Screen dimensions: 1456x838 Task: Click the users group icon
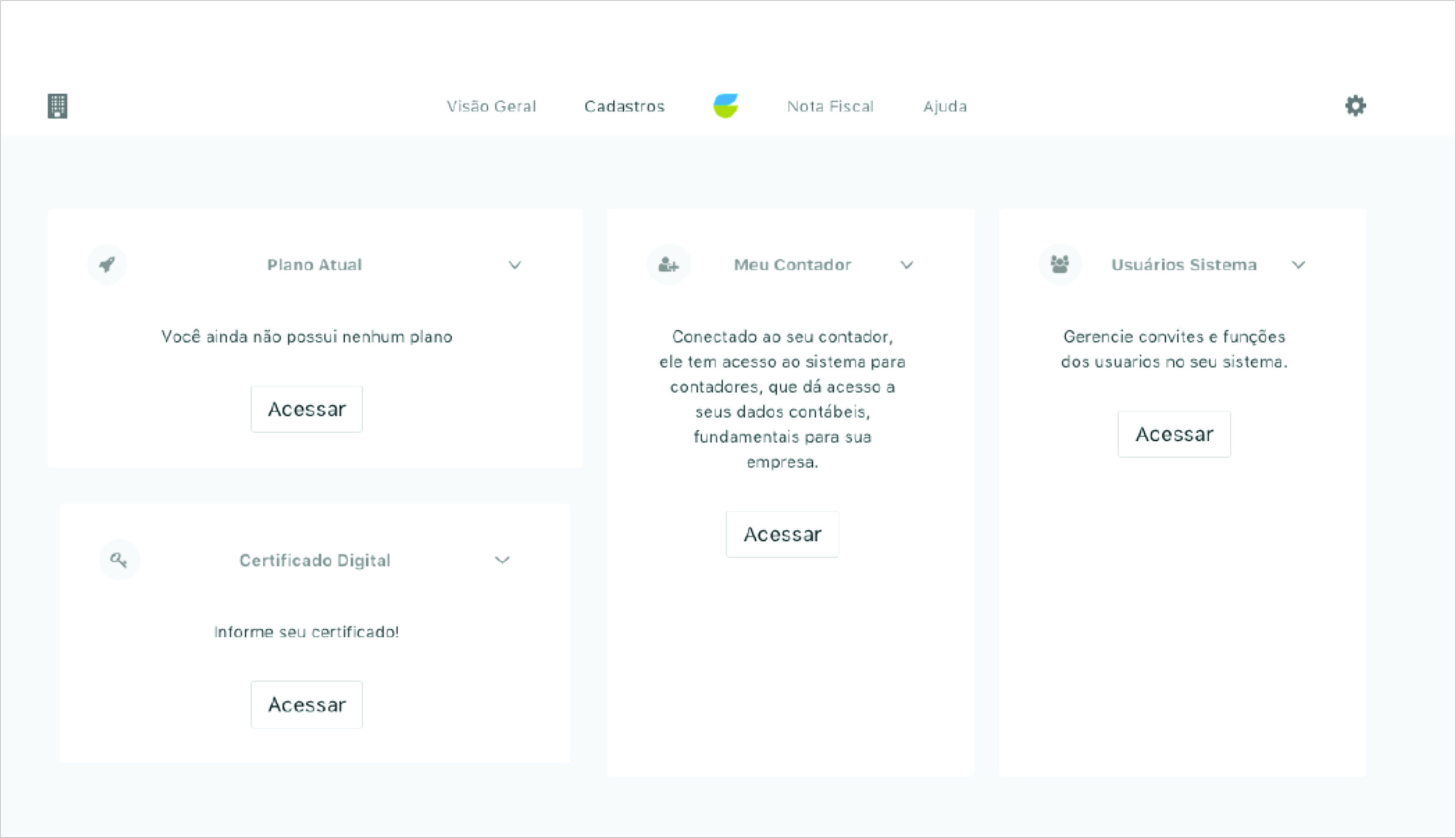point(1059,265)
